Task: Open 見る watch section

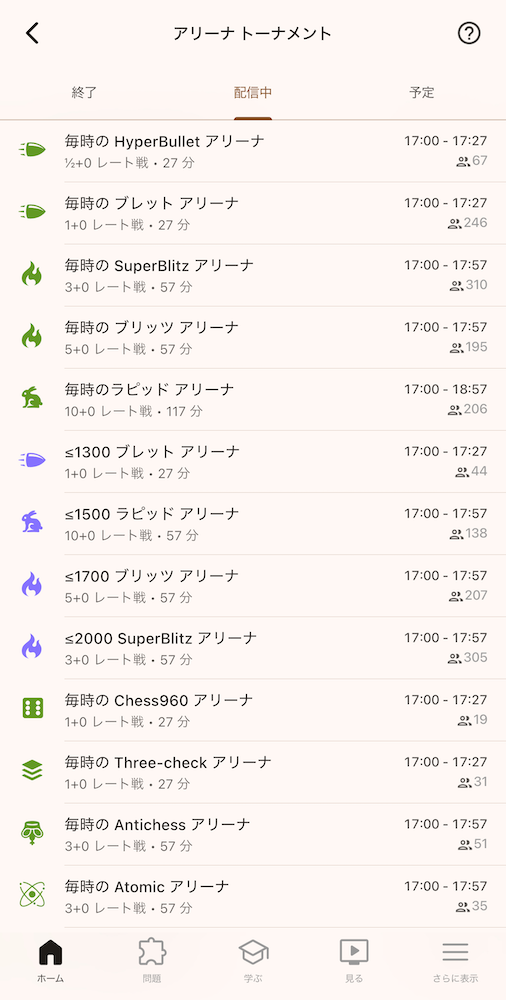Action: pos(354,962)
